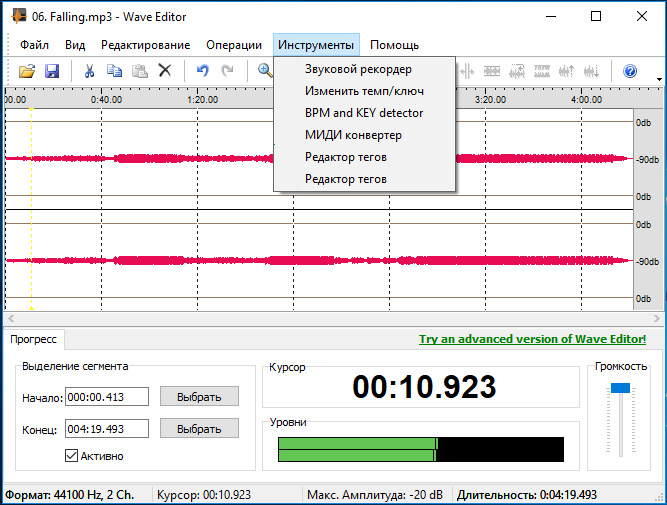Toggle the Активно checkbox
667x505 pixels.
(71, 456)
